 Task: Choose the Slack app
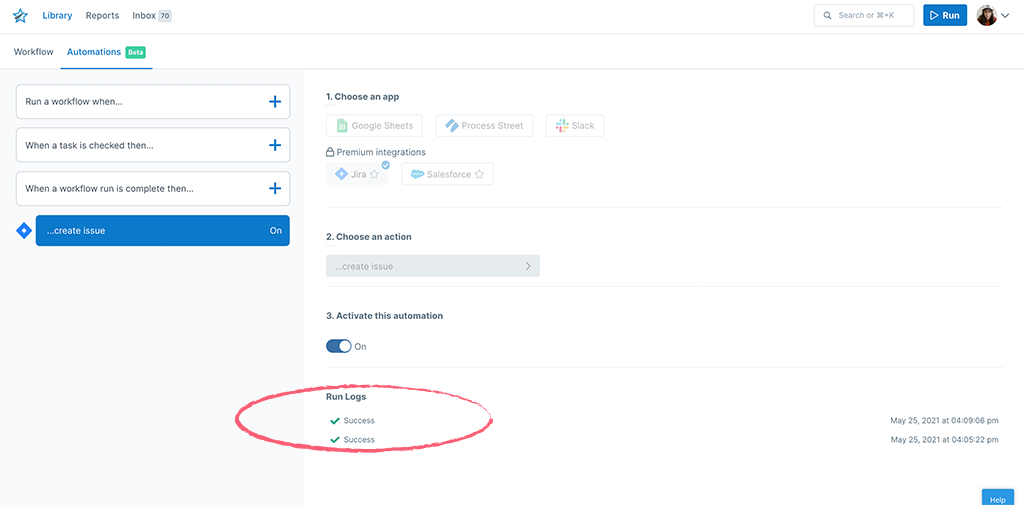[575, 125]
